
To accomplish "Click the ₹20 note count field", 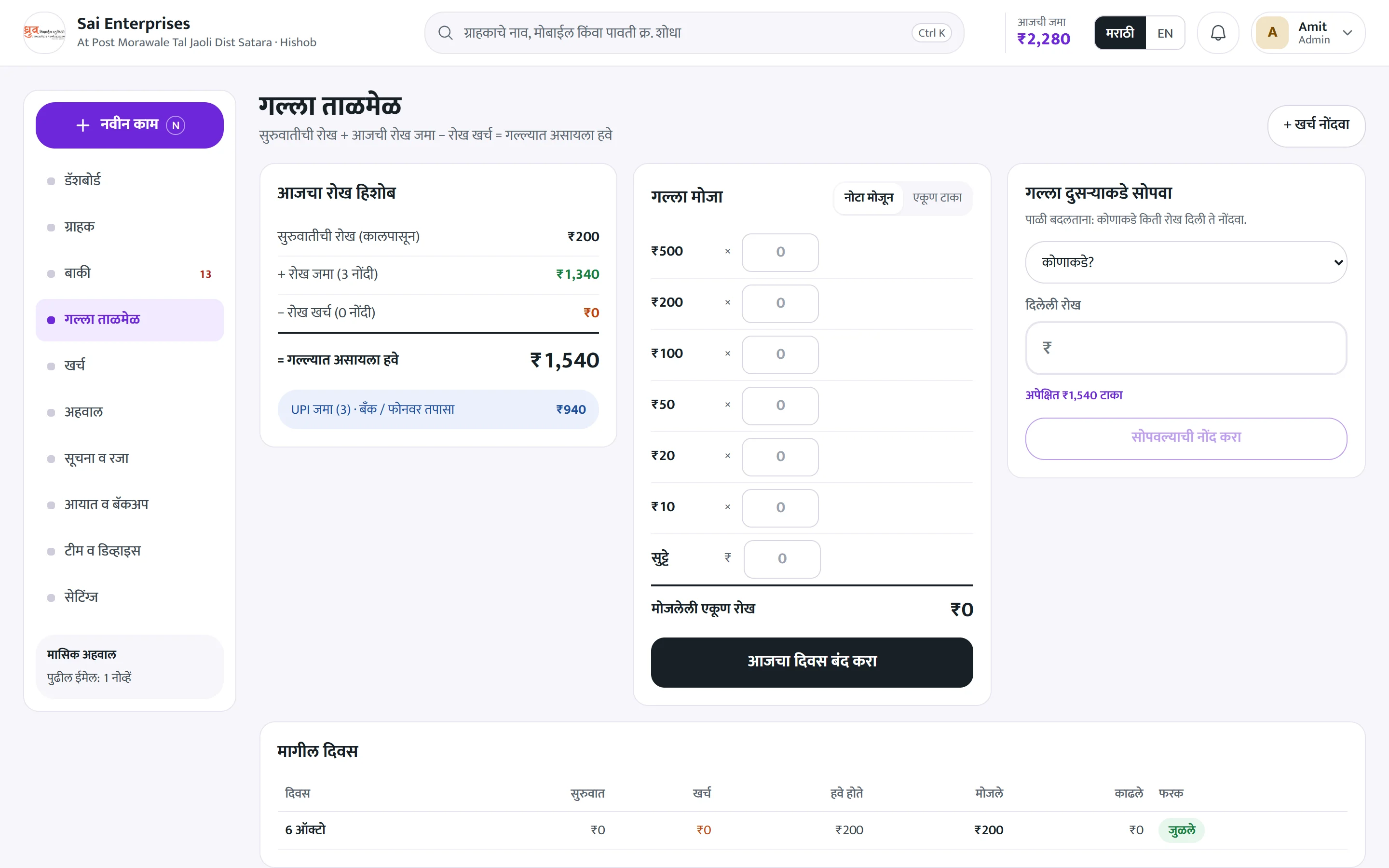I will pyautogui.click(x=780, y=456).
